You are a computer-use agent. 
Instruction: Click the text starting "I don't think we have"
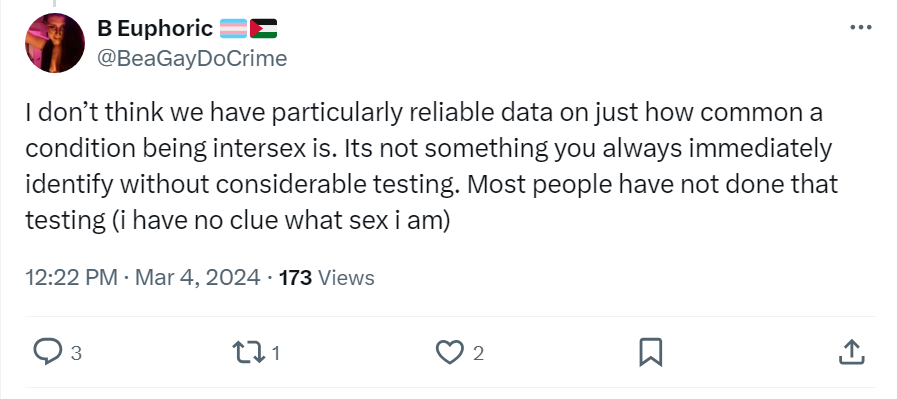(x=431, y=167)
